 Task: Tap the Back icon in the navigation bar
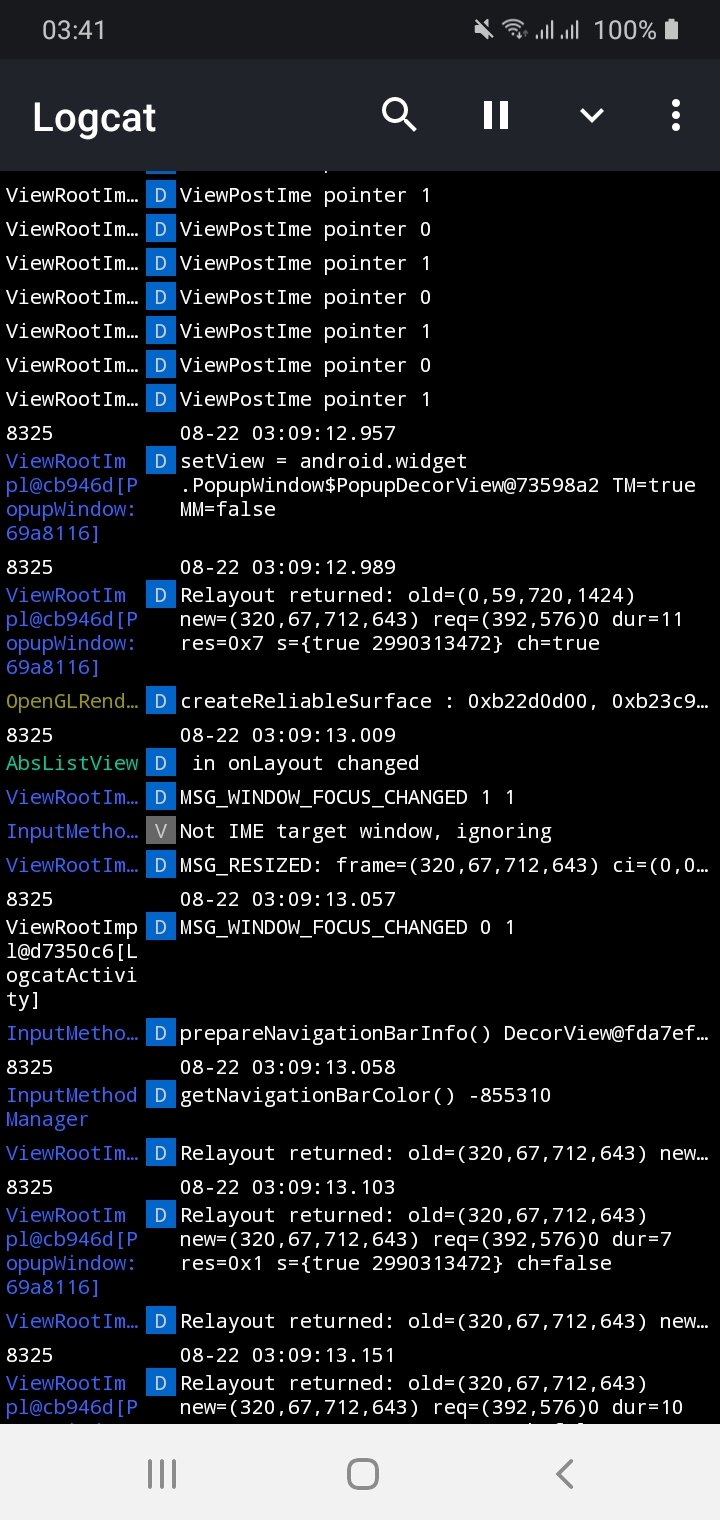coord(563,1472)
